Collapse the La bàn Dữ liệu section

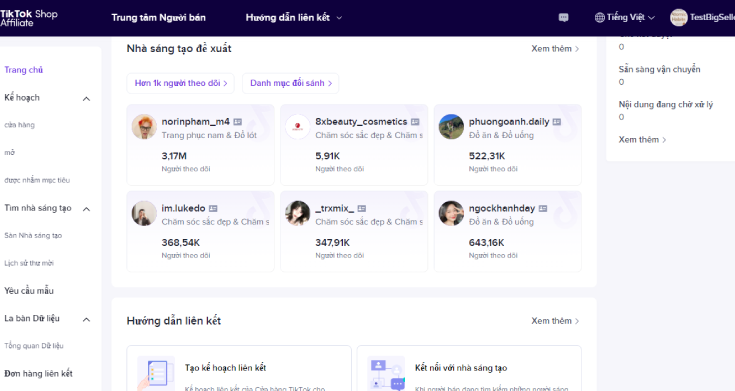pyautogui.click(x=86, y=320)
